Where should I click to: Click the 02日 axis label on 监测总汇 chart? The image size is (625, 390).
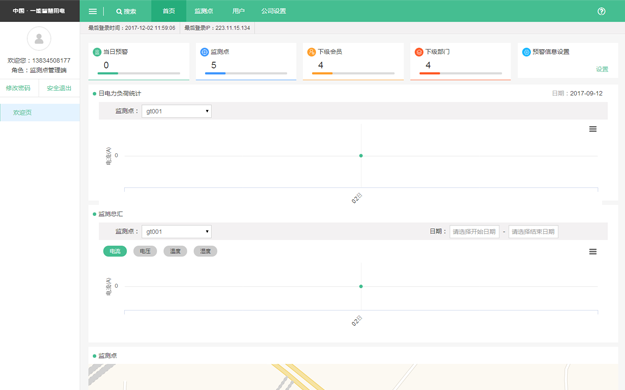[x=357, y=321]
